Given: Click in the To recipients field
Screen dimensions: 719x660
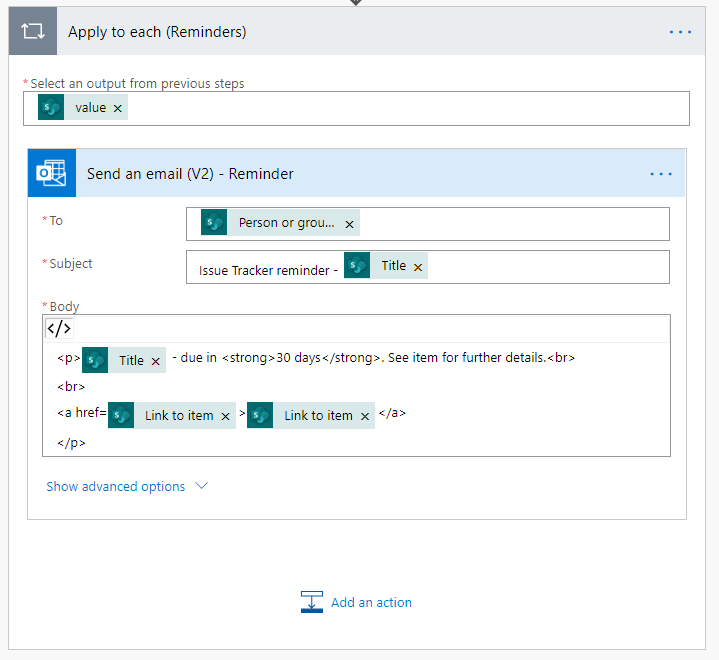Looking at the screenshot, I should pyautogui.click(x=510, y=224).
